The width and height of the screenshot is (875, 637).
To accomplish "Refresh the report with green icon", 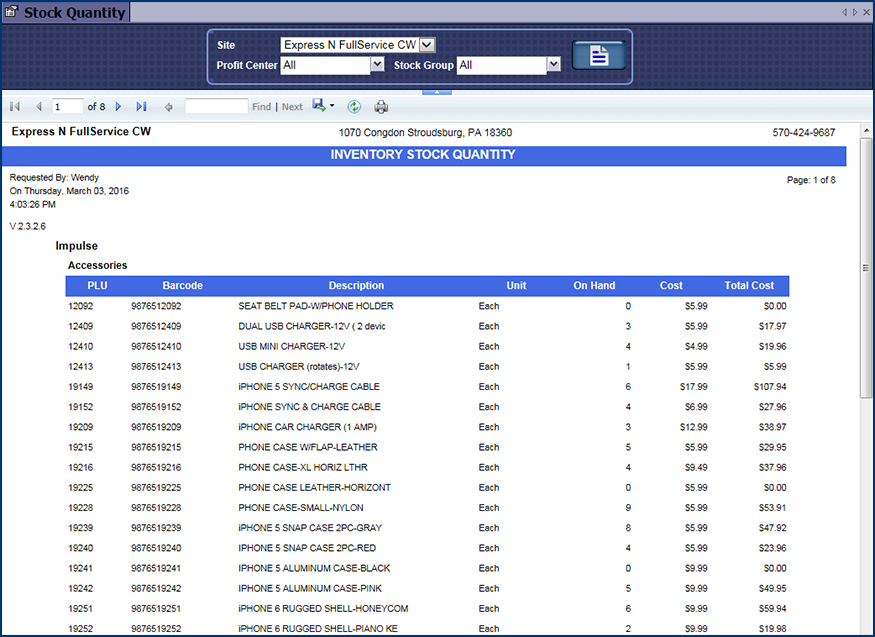I will click(354, 107).
